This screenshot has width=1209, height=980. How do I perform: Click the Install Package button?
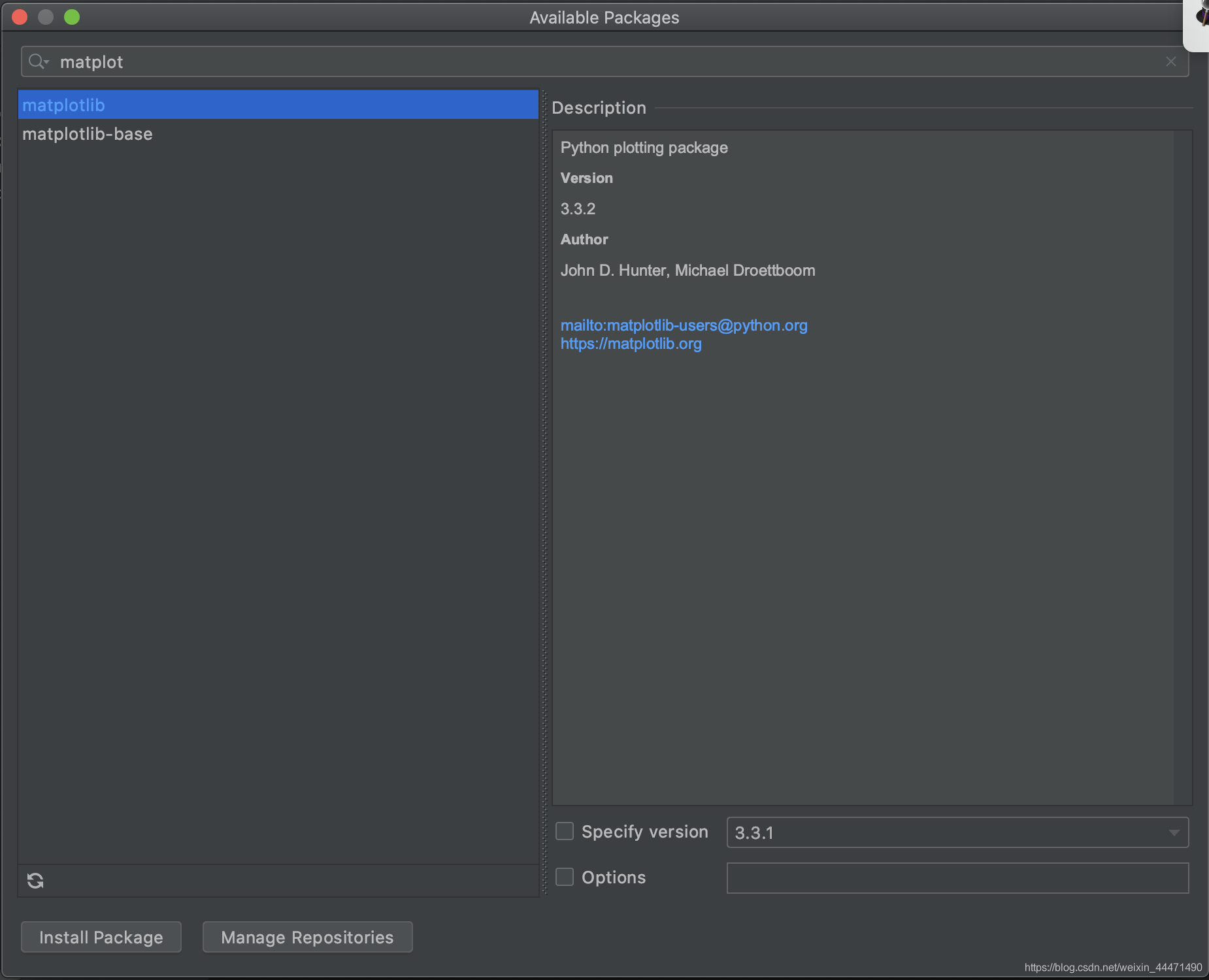(101, 937)
